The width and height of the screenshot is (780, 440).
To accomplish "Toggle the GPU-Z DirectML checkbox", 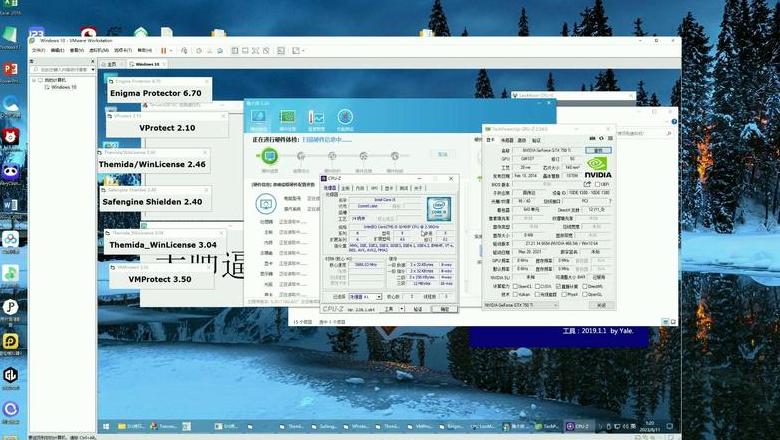I will (585, 286).
